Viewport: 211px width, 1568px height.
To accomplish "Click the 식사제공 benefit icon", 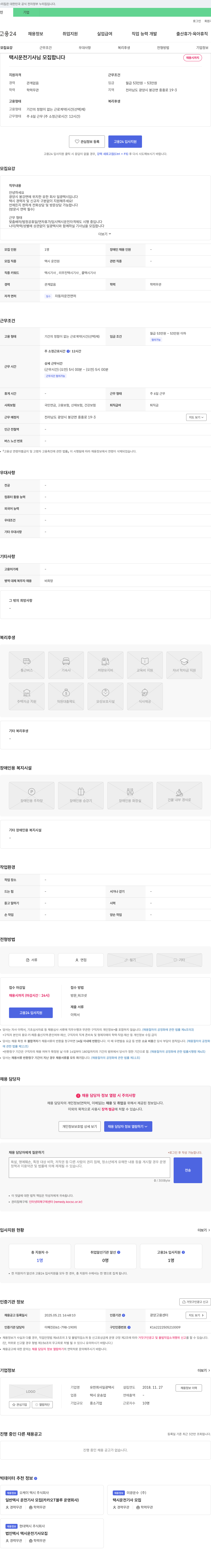I will (145, 696).
